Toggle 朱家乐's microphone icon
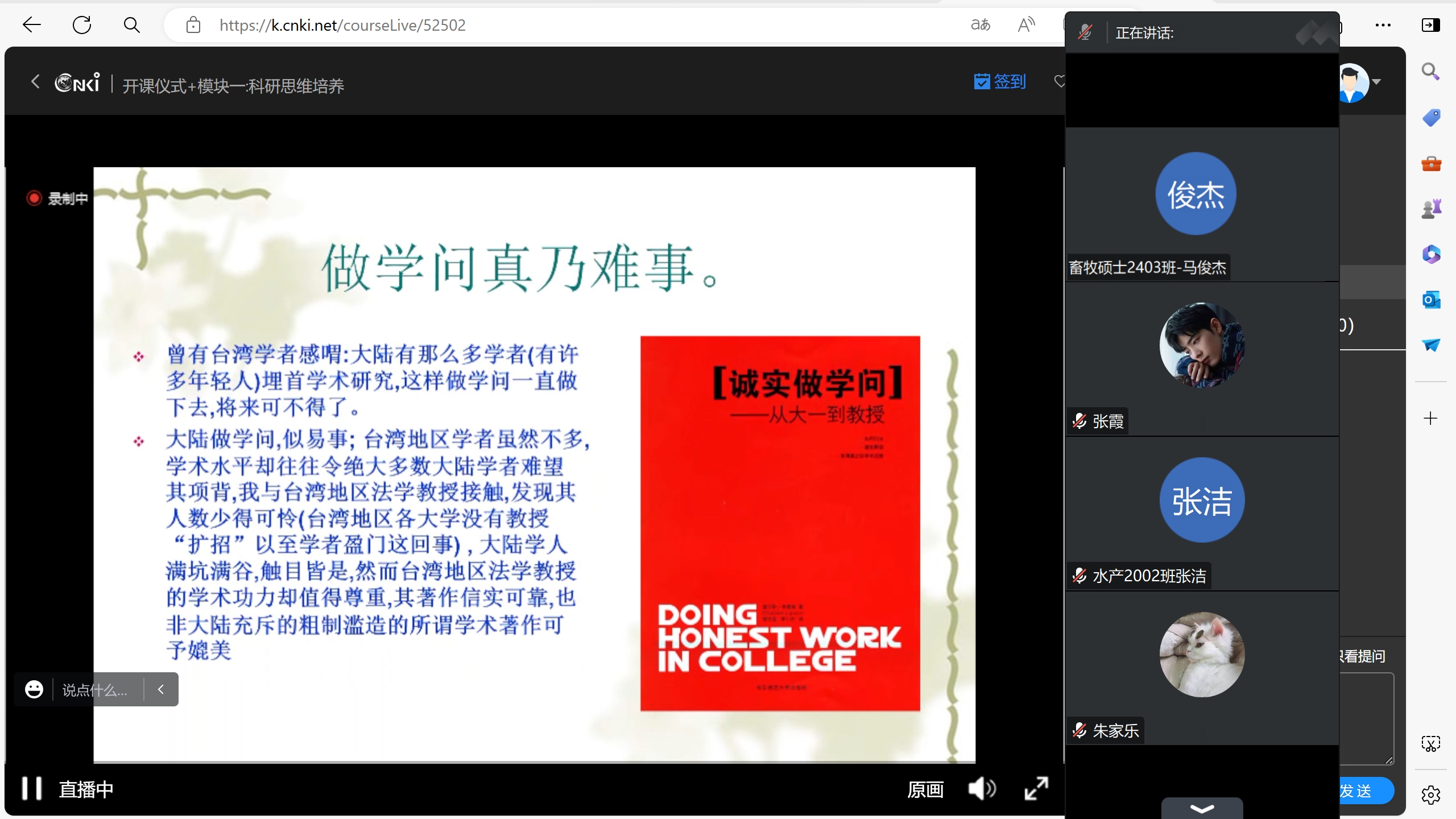The width and height of the screenshot is (1456, 819). [x=1078, y=730]
